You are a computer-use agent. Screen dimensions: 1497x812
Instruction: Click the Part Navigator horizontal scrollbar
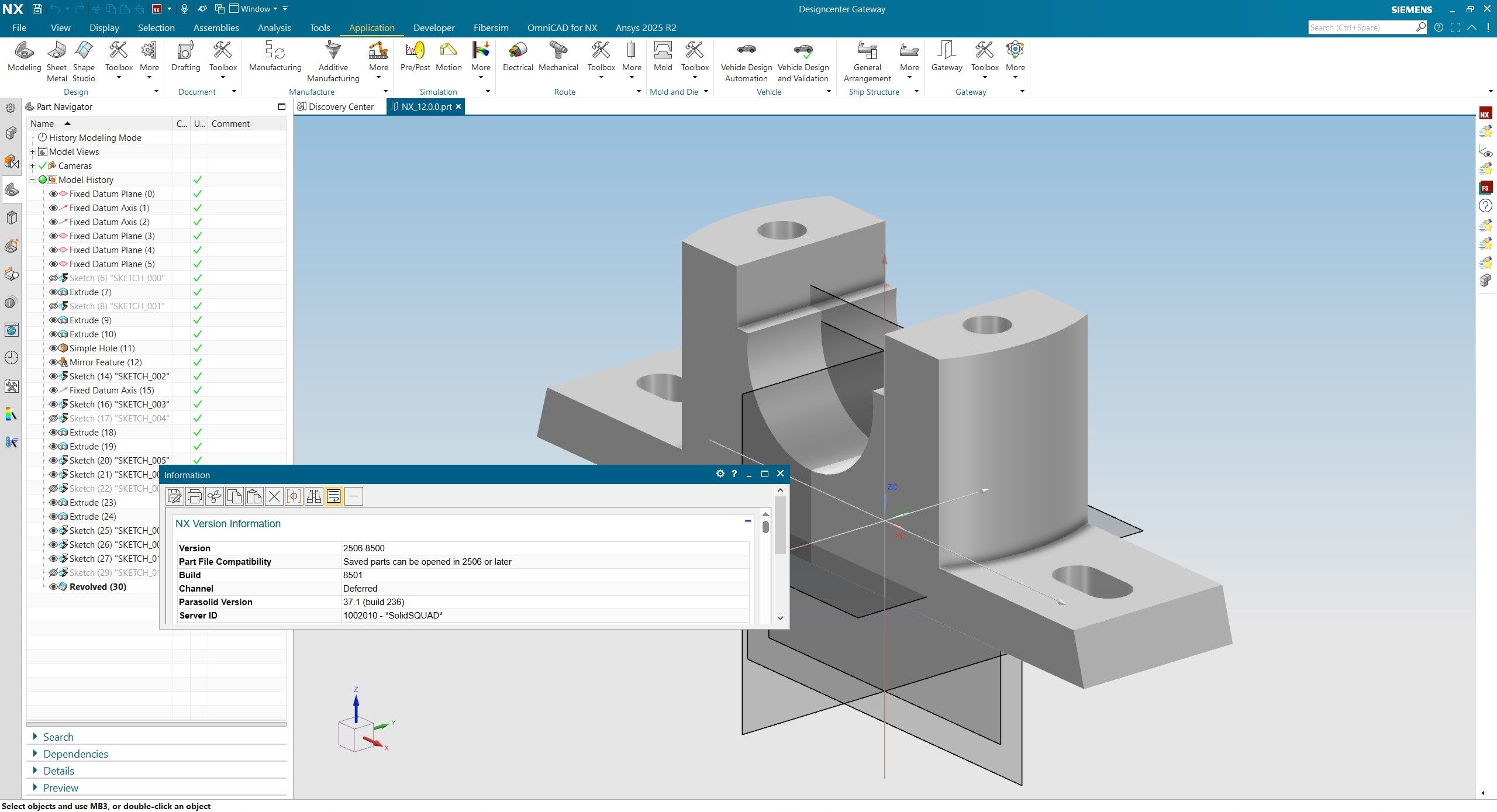tap(156, 724)
